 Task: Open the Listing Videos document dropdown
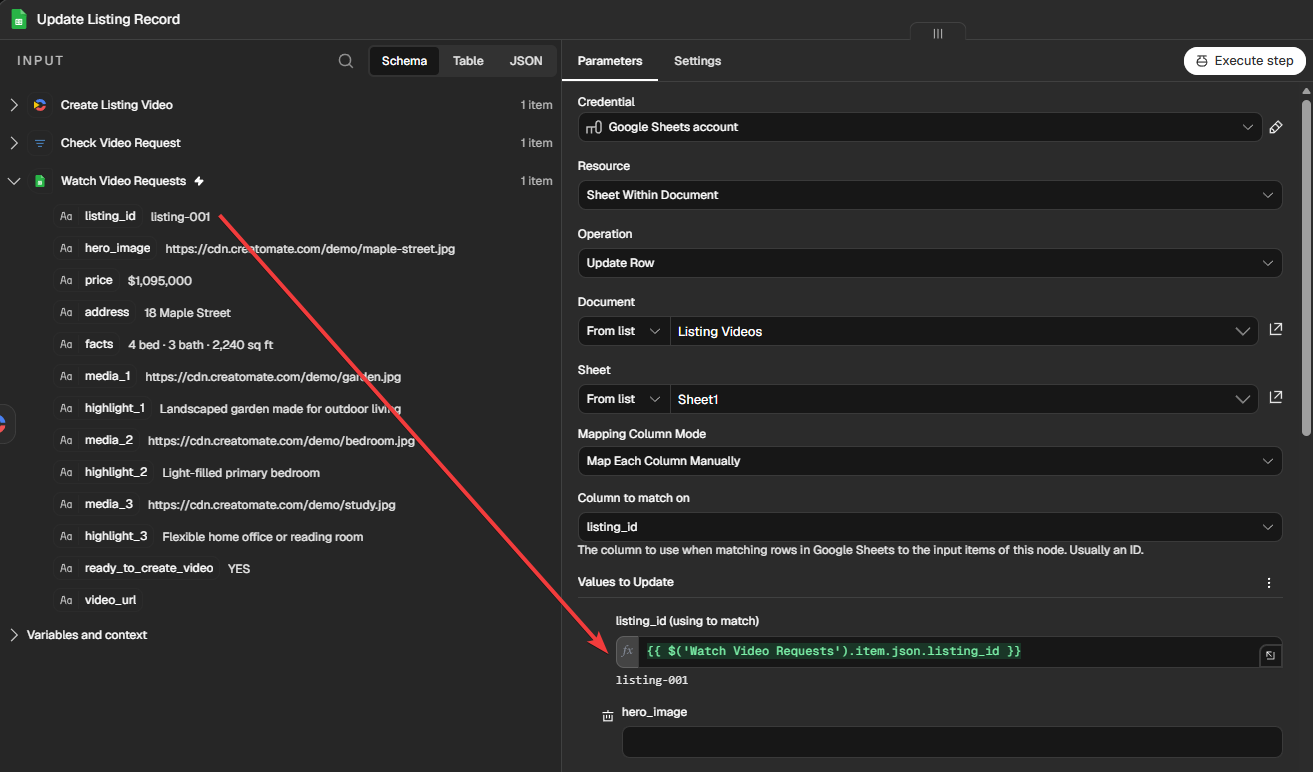964,331
